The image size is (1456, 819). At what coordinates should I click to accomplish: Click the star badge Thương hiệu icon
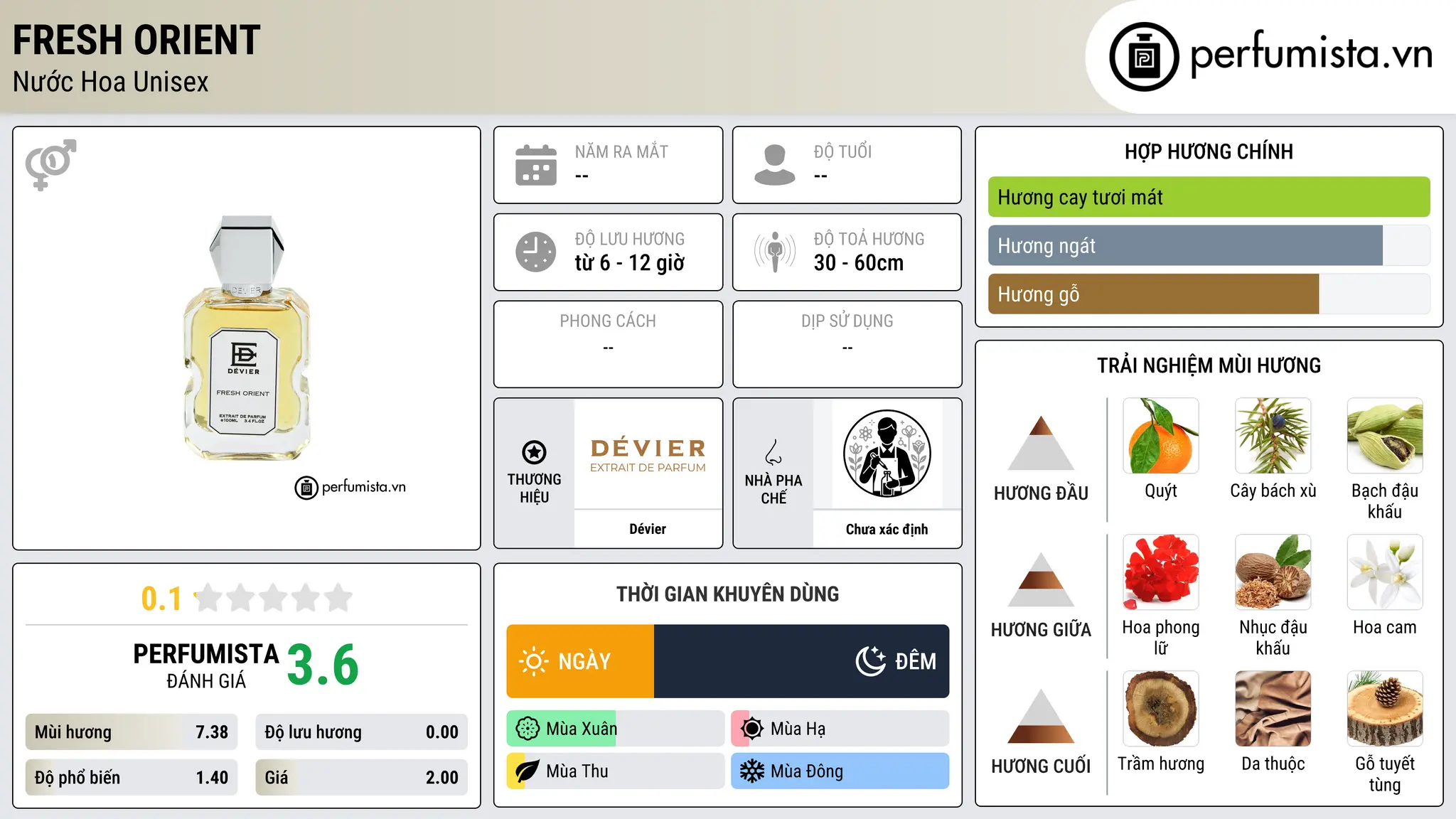click(534, 452)
